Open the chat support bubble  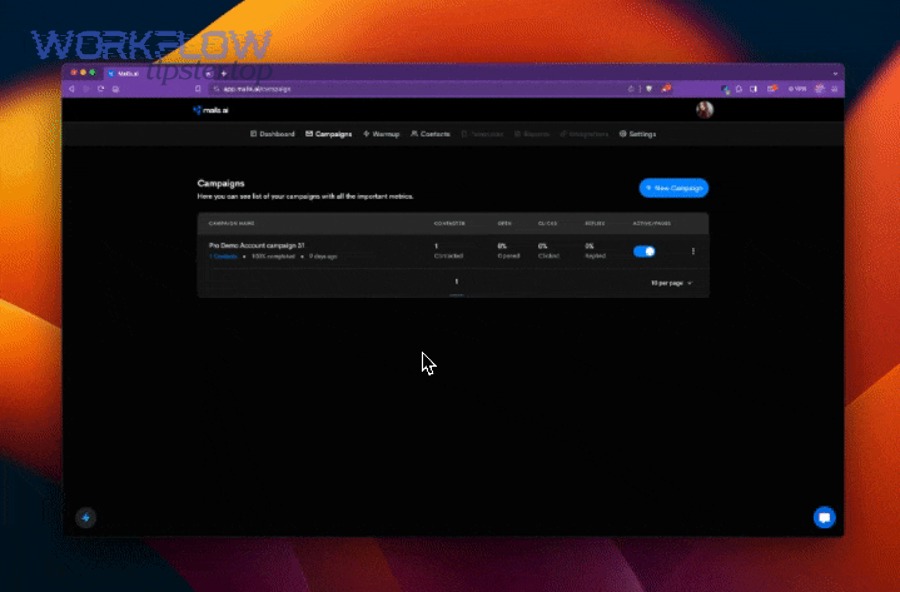click(824, 518)
